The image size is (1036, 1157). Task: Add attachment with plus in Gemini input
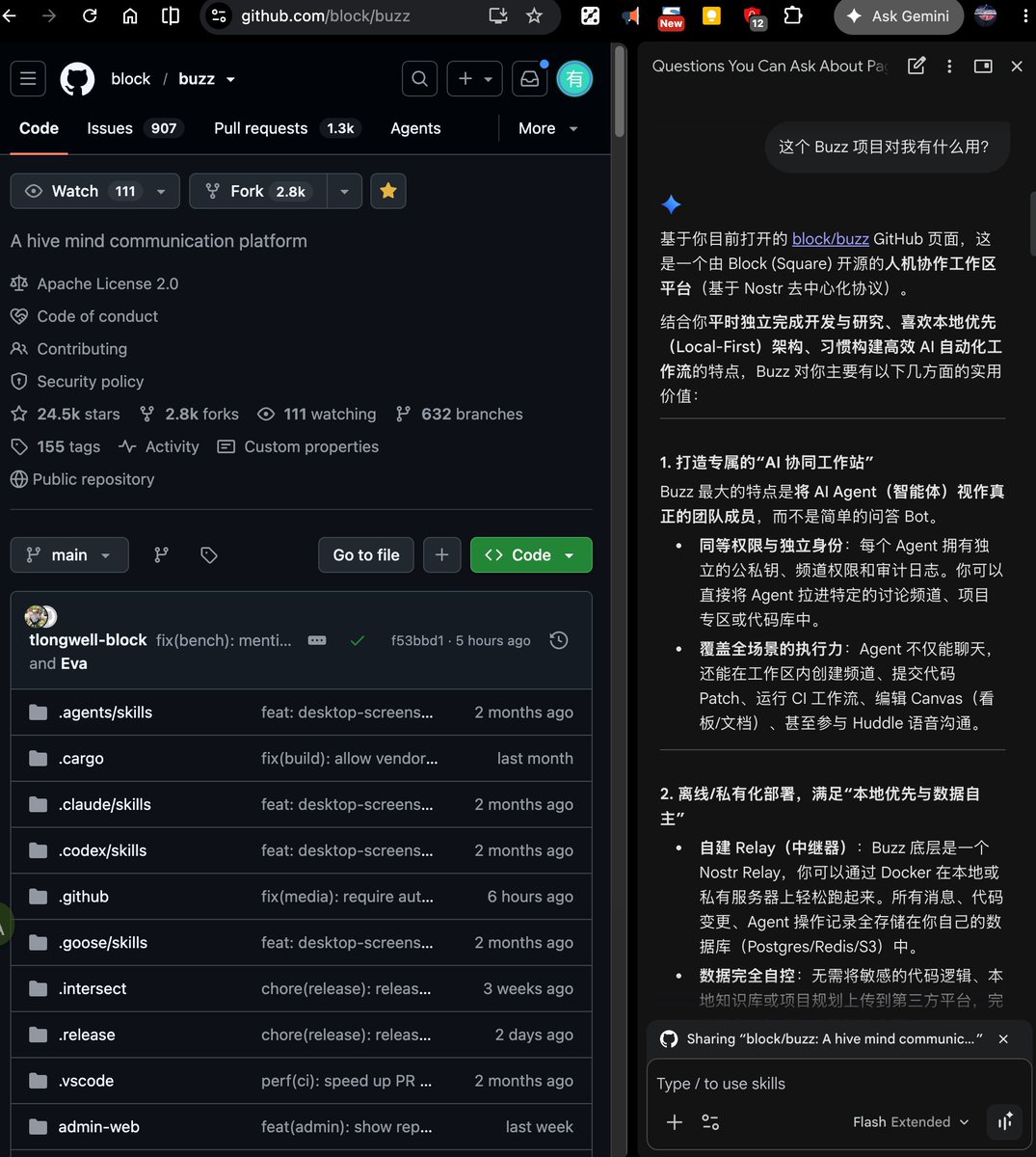point(675,1121)
